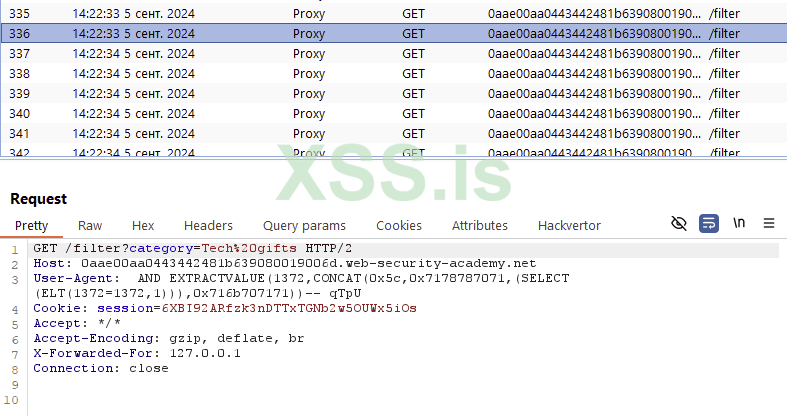The height and width of the screenshot is (416, 787).
Task: Select history row number 338
Action: 394,74
